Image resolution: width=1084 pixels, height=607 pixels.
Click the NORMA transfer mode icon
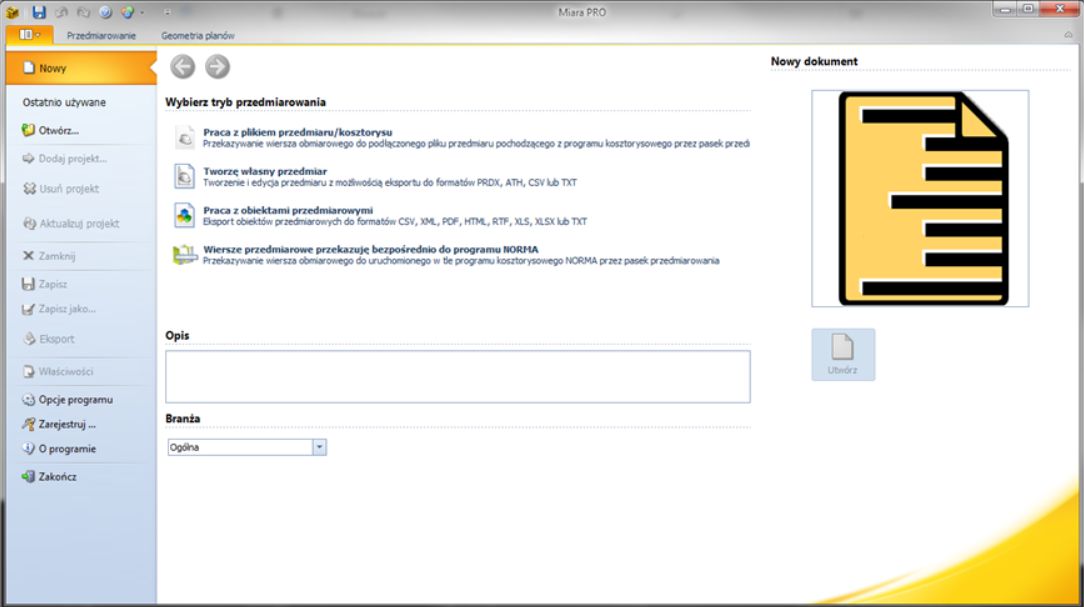pyautogui.click(x=185, y=254)
